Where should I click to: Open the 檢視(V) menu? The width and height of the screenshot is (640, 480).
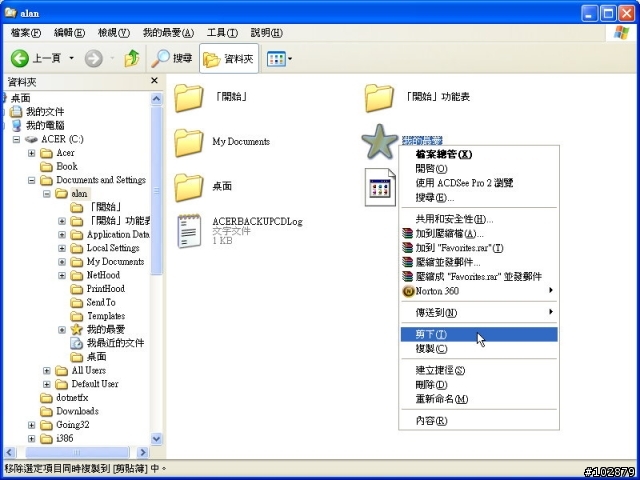[114, 33]
